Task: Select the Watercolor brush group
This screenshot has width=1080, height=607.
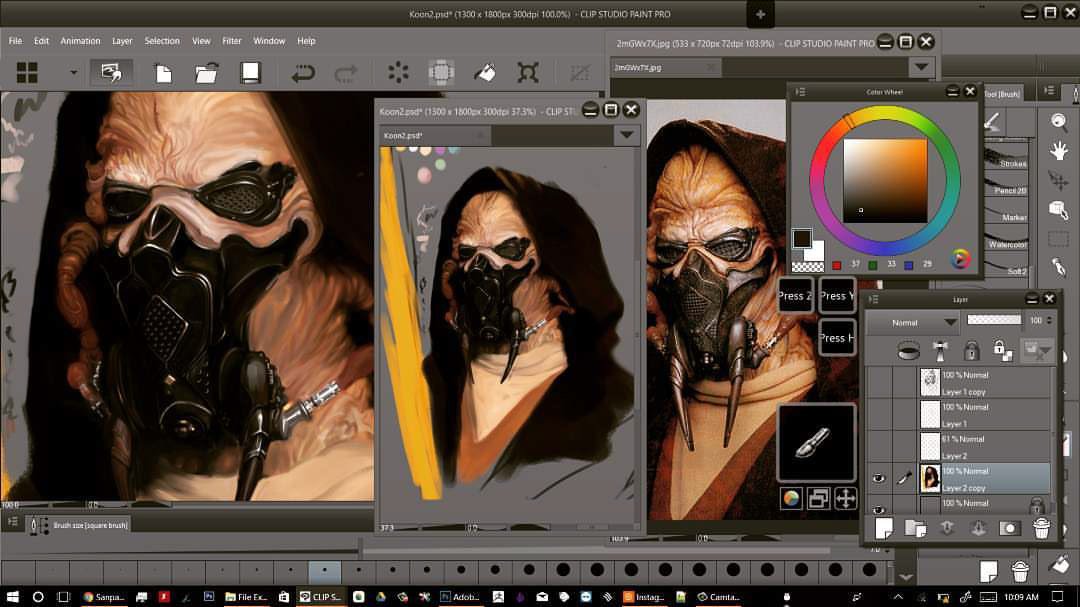Action: tap(1007, 244)
